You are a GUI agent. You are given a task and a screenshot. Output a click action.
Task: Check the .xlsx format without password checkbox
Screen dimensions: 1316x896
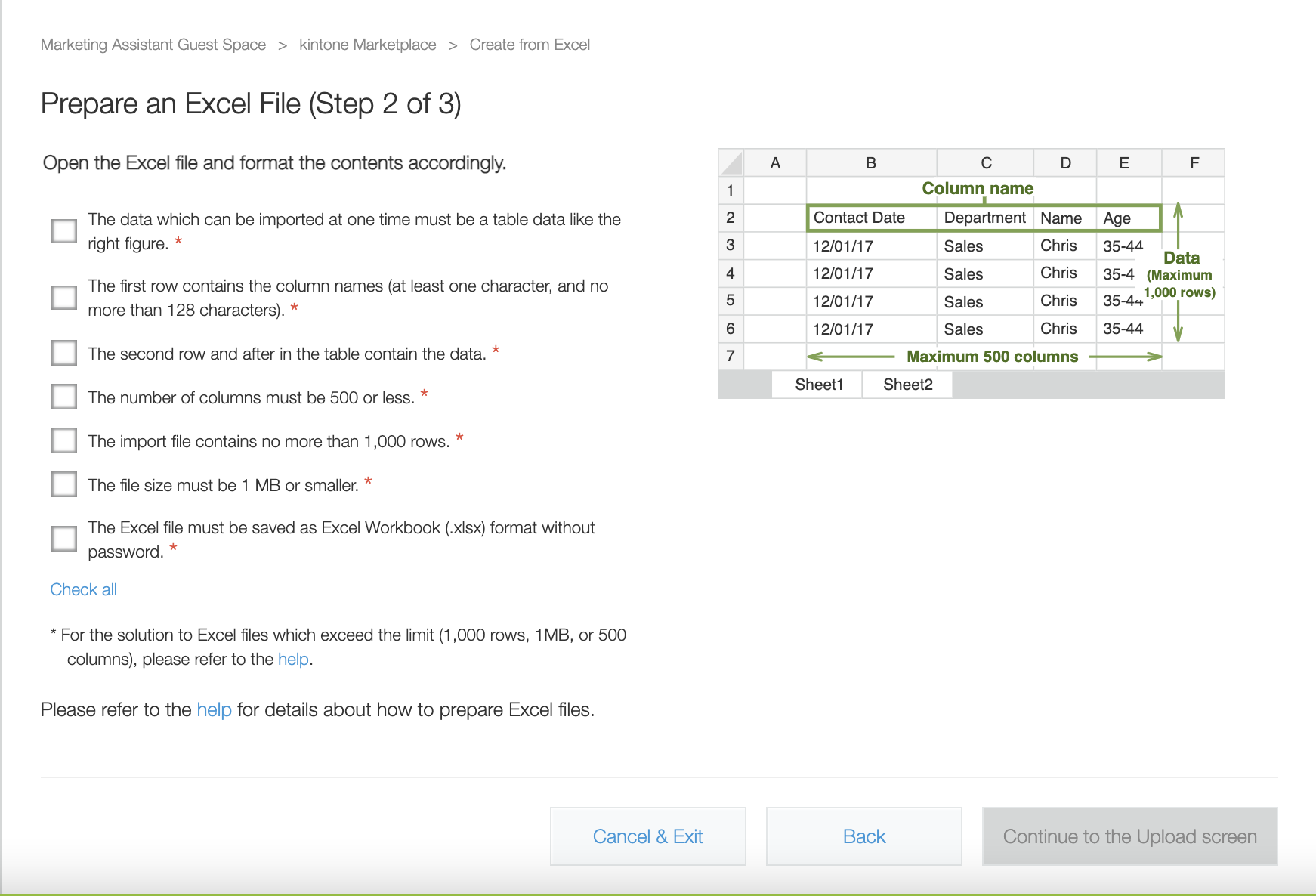click(63, 538)
